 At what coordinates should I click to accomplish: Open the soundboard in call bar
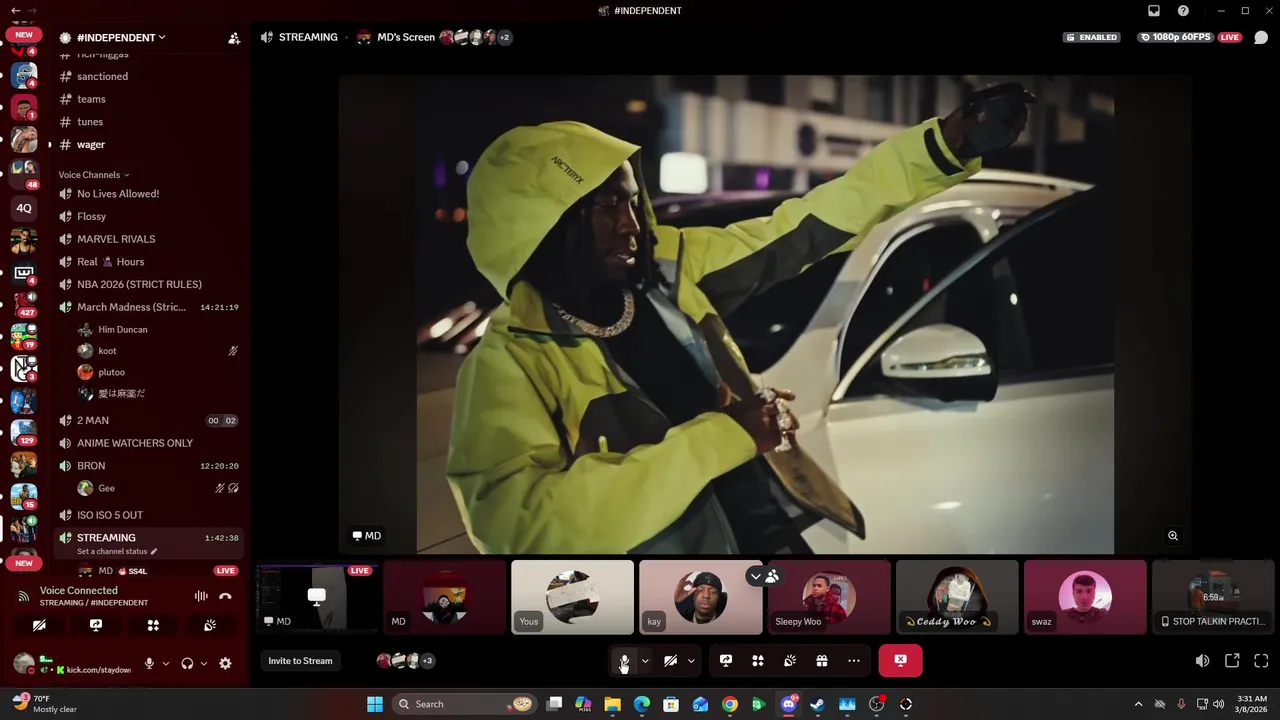(790, 661)
